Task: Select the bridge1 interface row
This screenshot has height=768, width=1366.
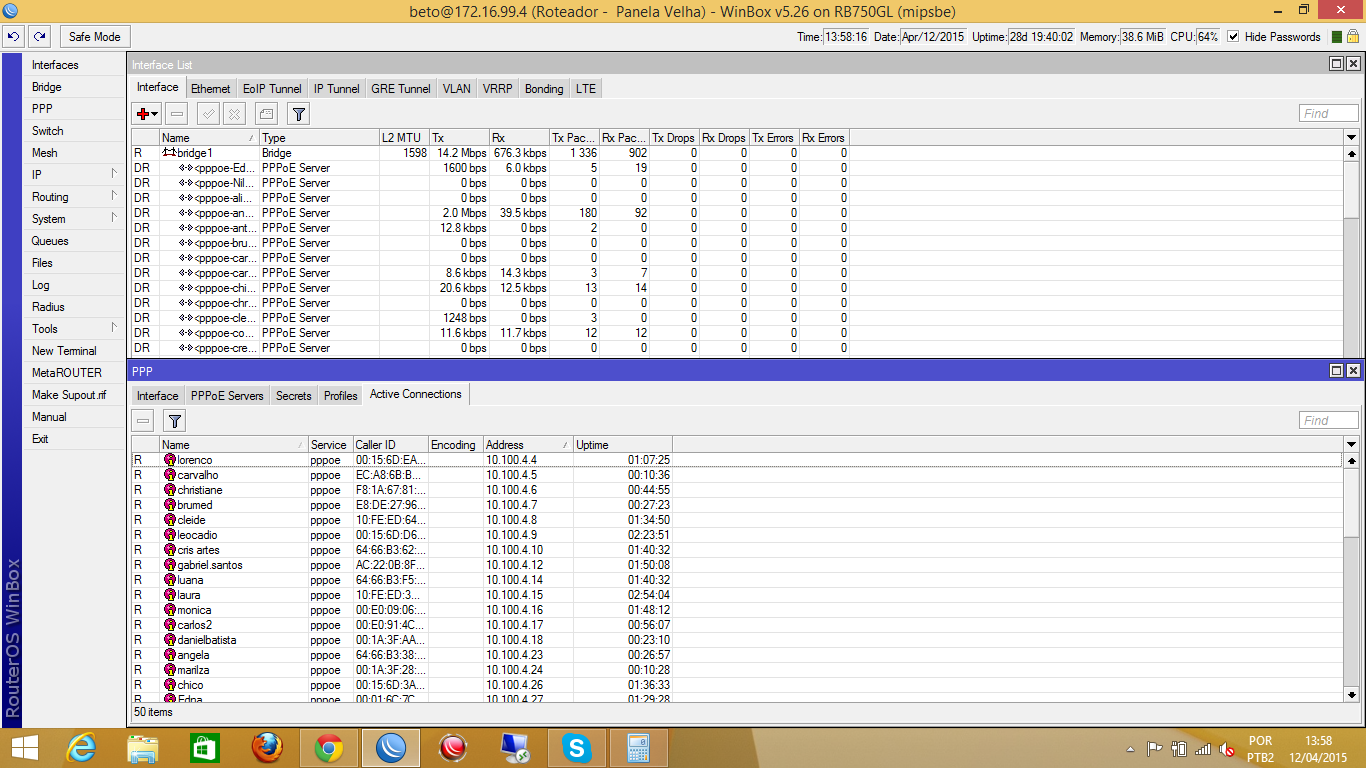Action: tap(738, 153)
